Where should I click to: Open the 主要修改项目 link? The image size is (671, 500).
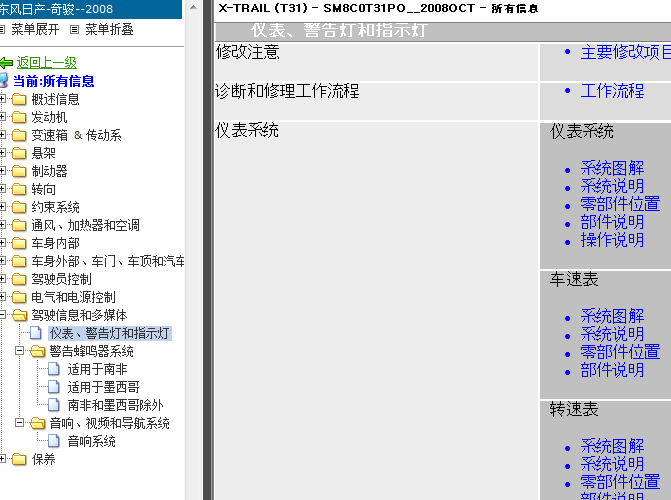(625, 52)
